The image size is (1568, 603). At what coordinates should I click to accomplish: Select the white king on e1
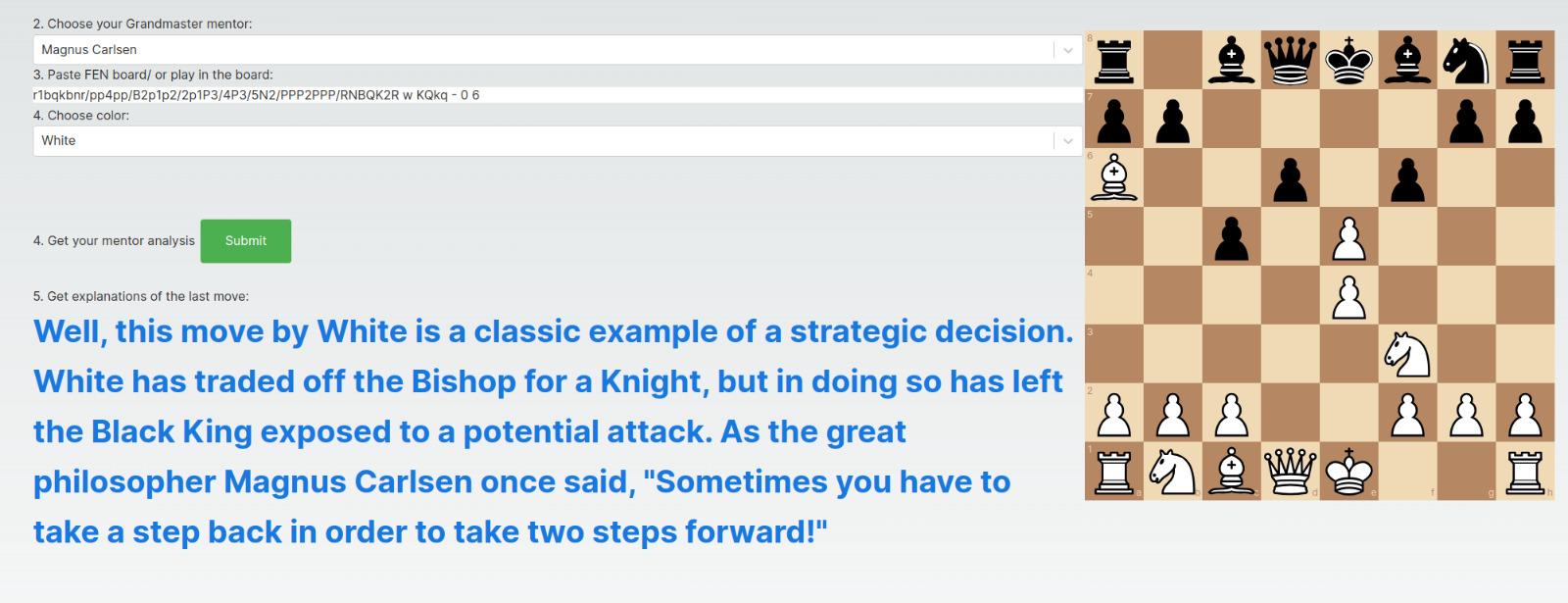(1349, 472)
